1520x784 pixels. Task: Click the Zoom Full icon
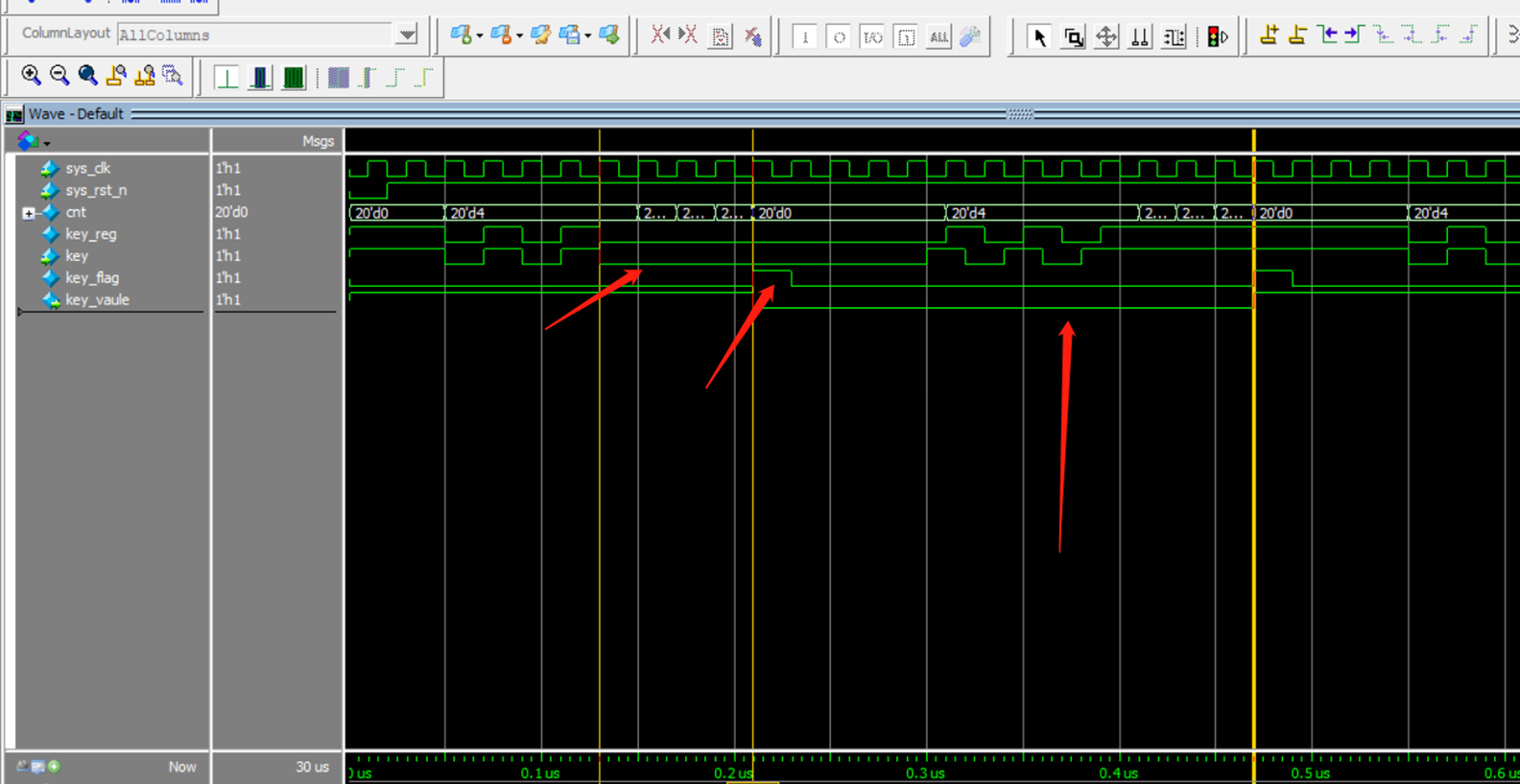click(x=87, y=76)
